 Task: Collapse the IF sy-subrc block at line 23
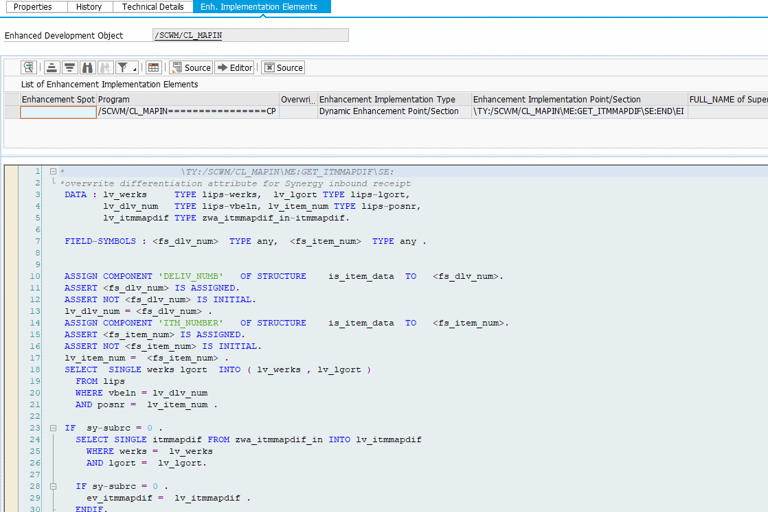point(53,428)
